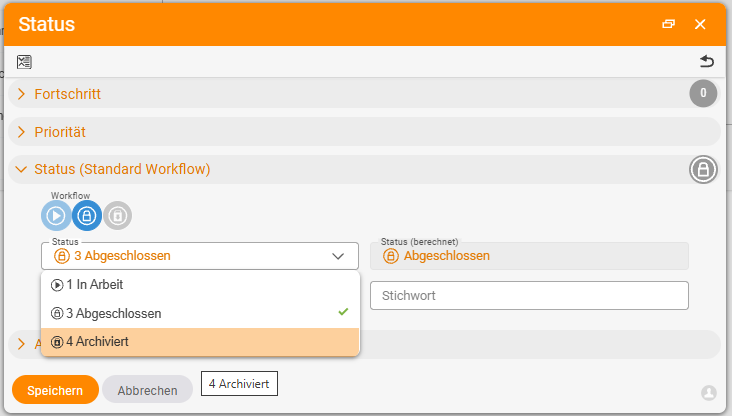This screenshot has width=732, height=416.
Task: Select '1 In Arbeit' from the list
Action: click(x=200, y=285)
